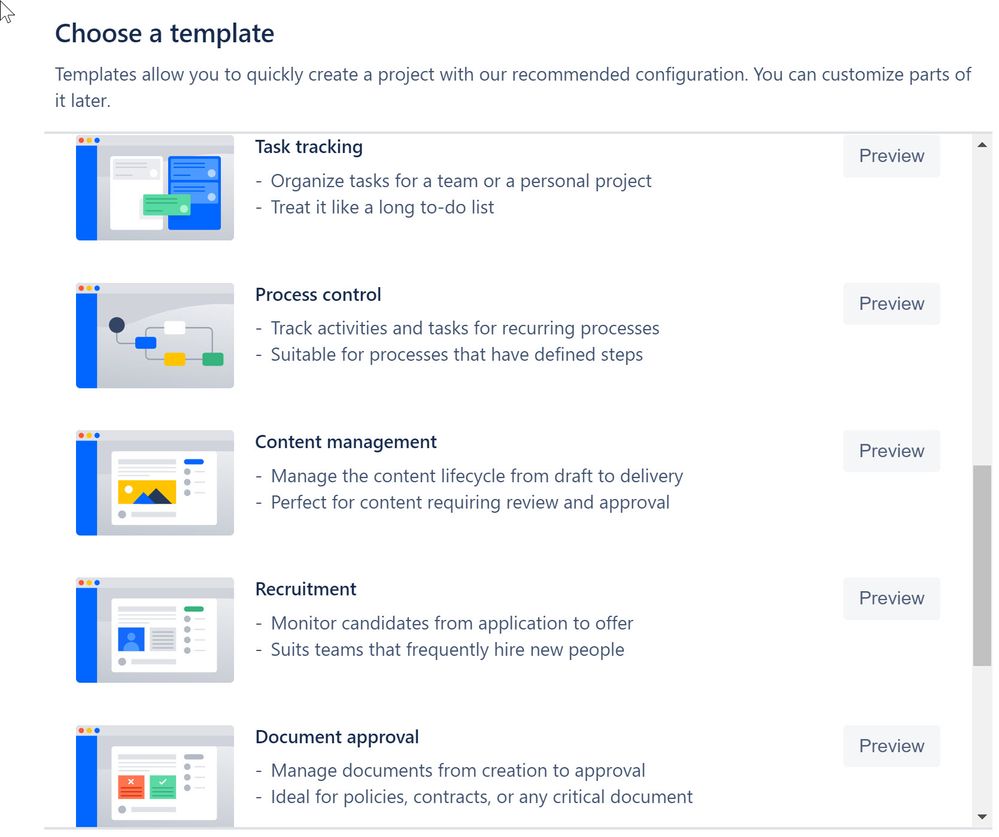Click the vertical scrollbar thumb
The height and width of the screenshot is (837, 999).
tap(982, 566)
